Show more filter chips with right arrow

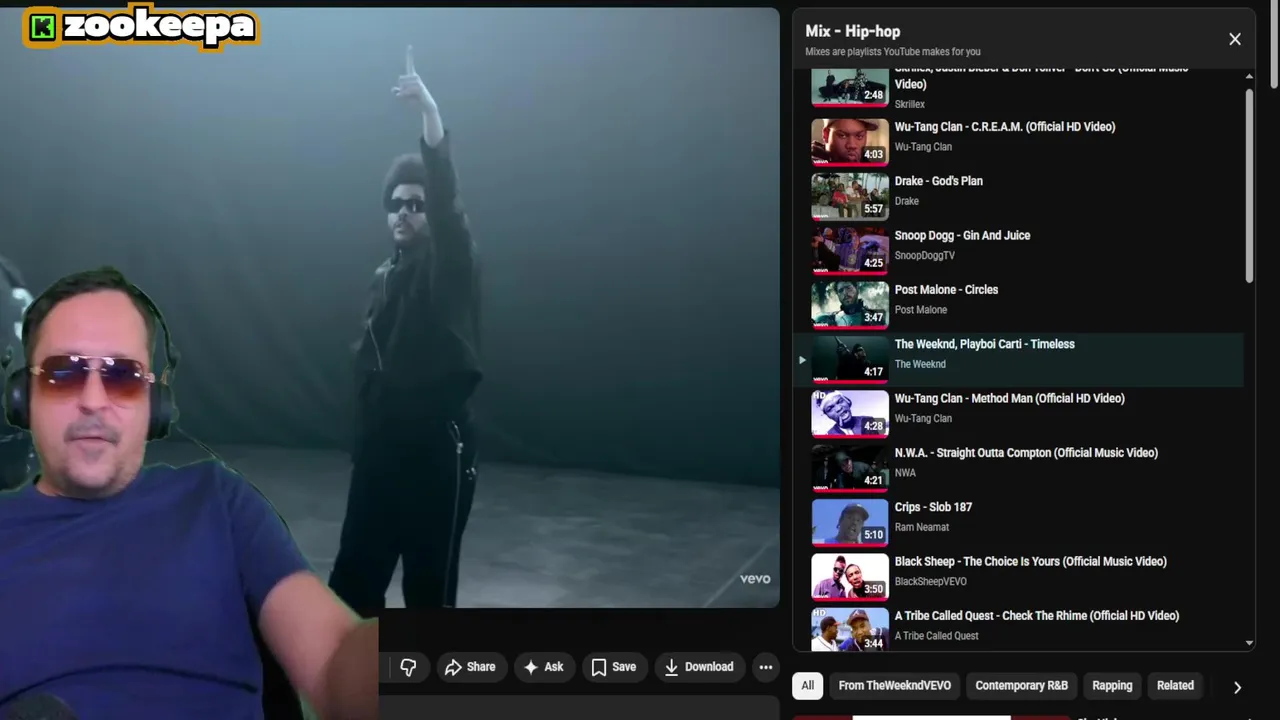pyautogui.click(x=1237, y=687)
